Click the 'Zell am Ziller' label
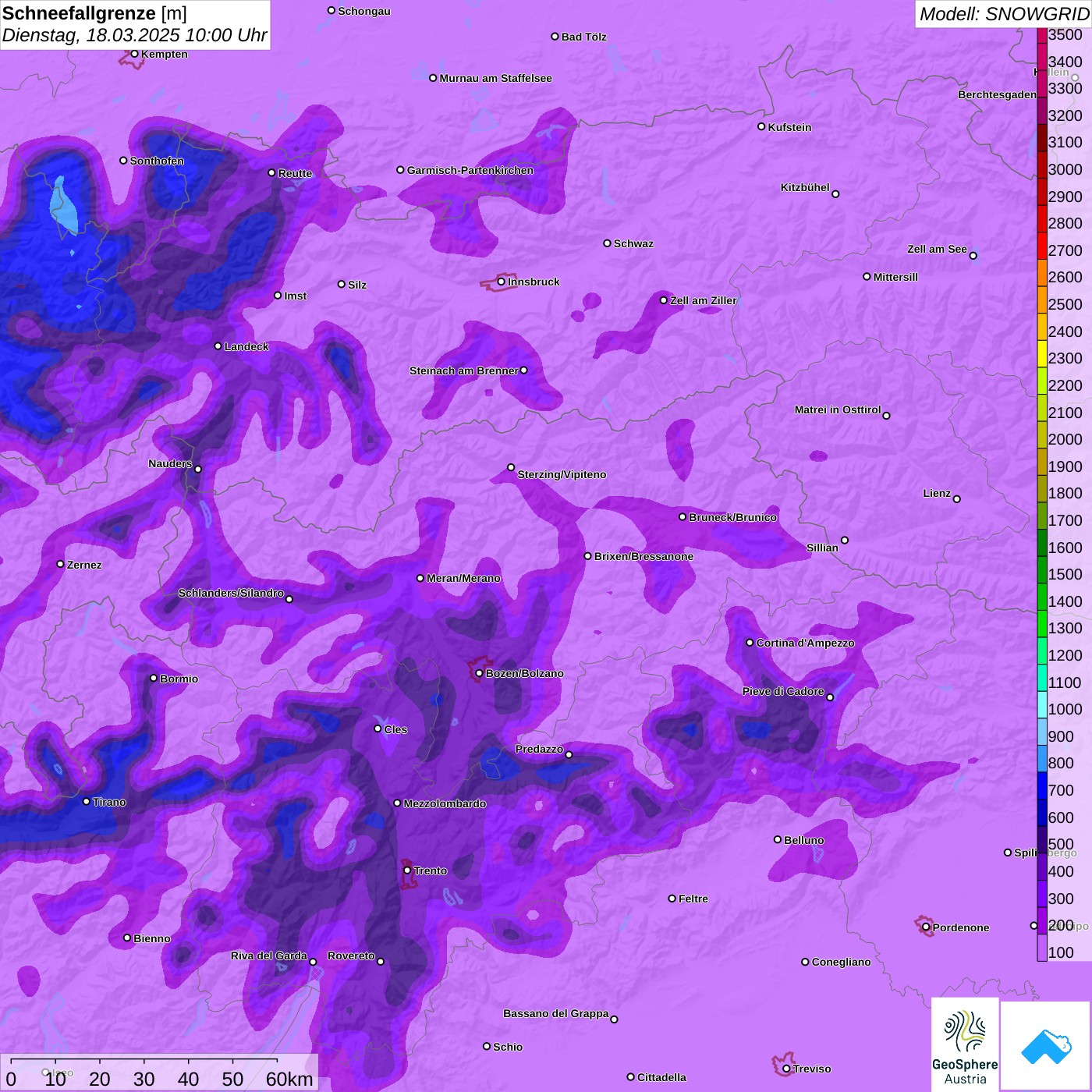The height and width of the screenshot is (1092, 1092). click(703, 300)
